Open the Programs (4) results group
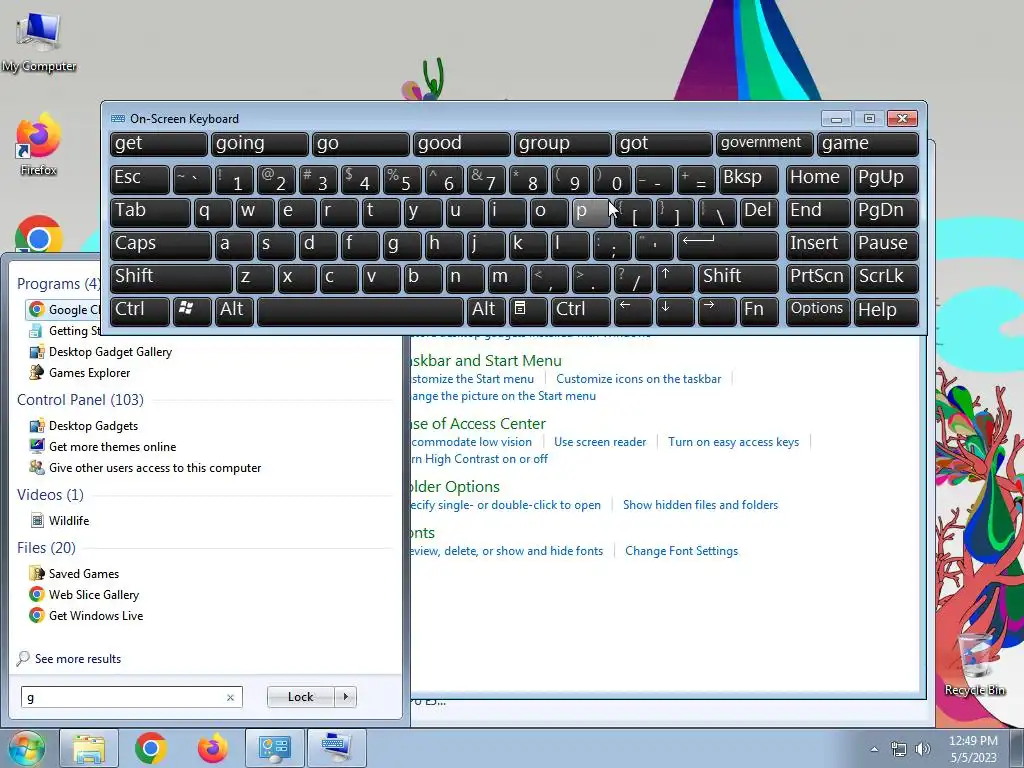1024x768 pixels. pos(59,283)
